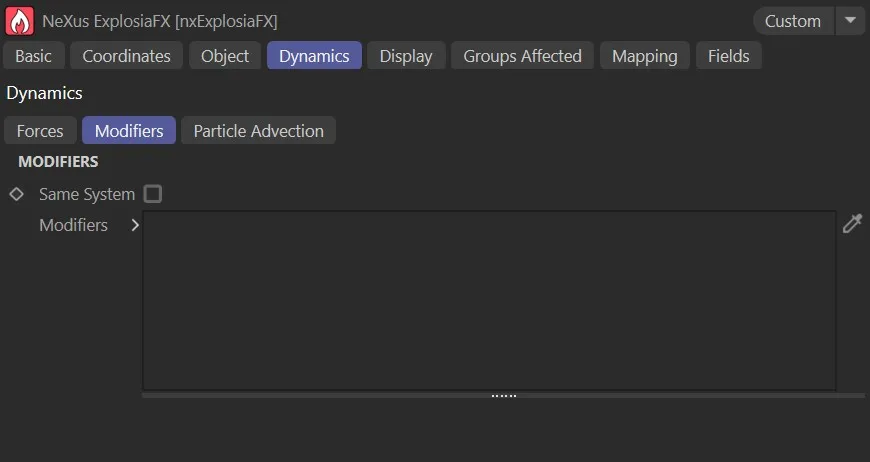This screenshot has width=870, height=462.
Task: Select the Object tab
Action: [x=225, y=56]
